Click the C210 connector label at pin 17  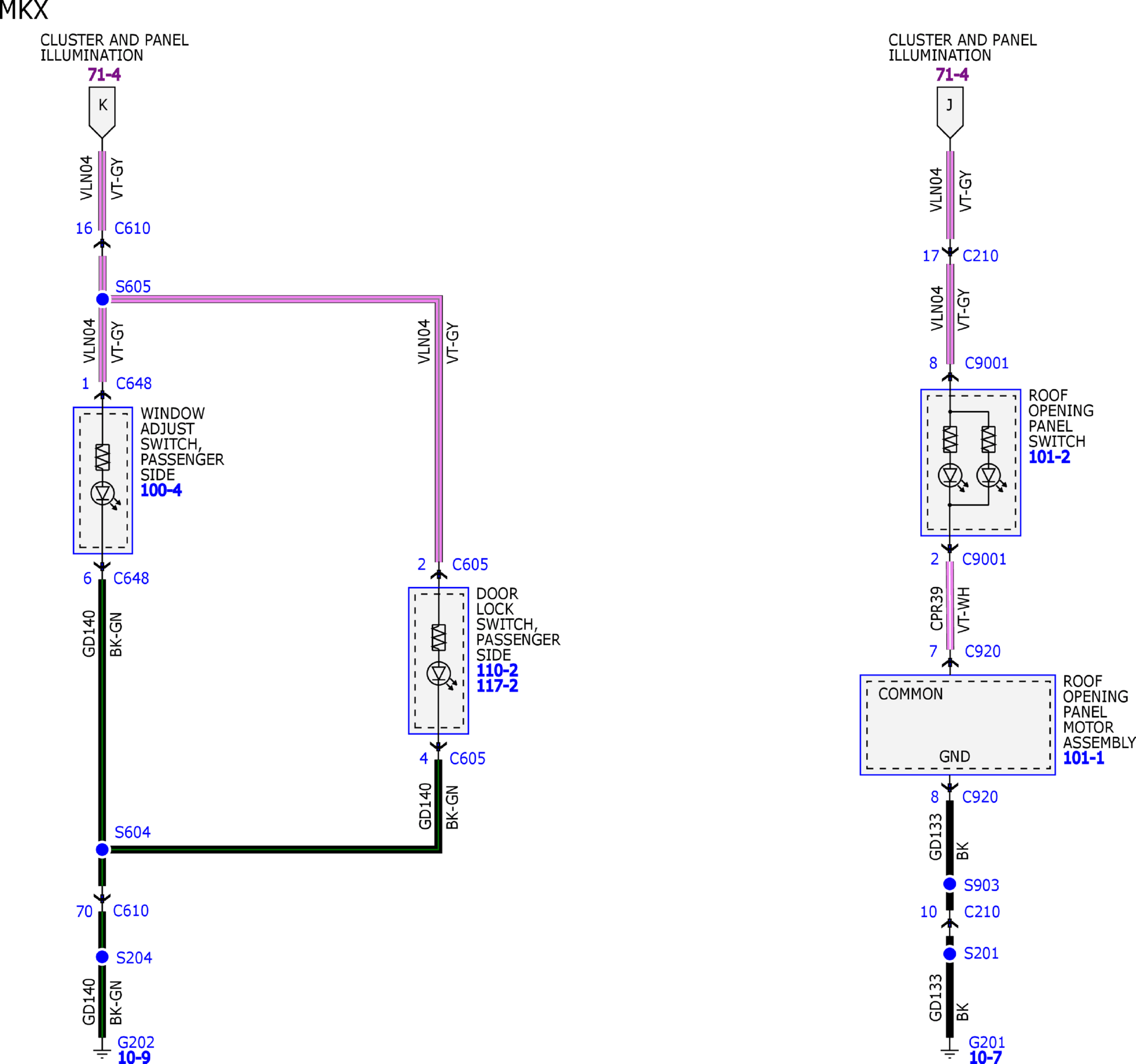(981, 256)
